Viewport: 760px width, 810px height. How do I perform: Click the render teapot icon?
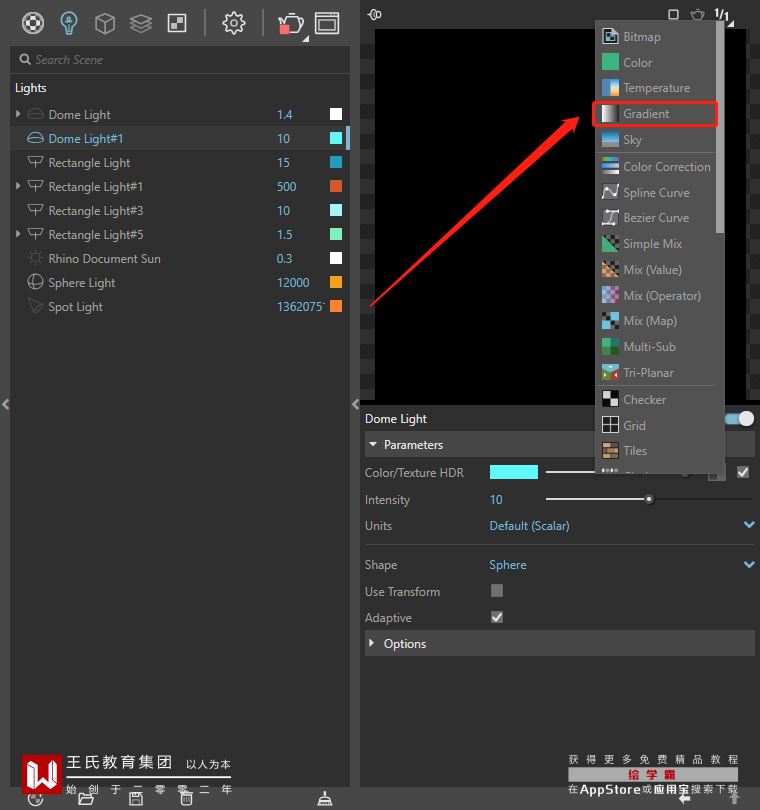coord(290,24)
